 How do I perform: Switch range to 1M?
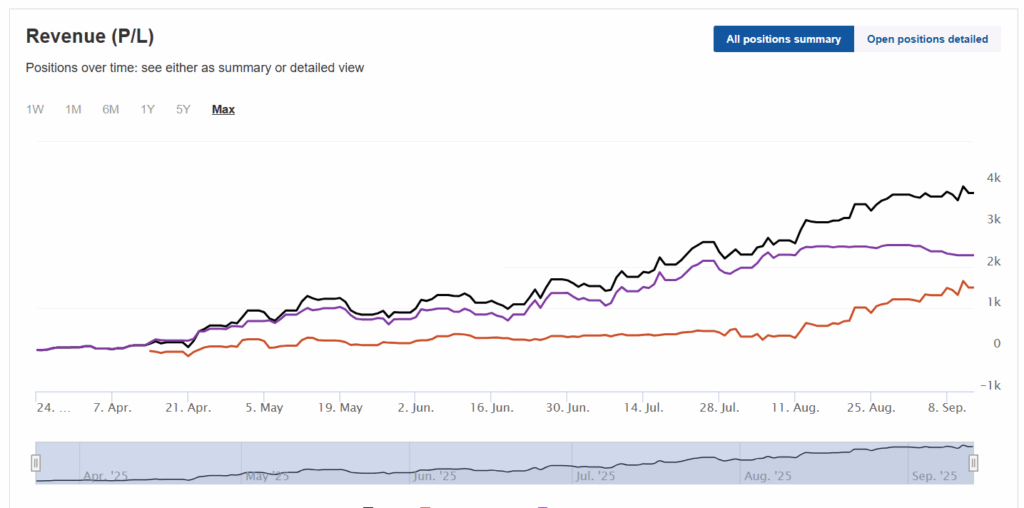pos(73,109)
